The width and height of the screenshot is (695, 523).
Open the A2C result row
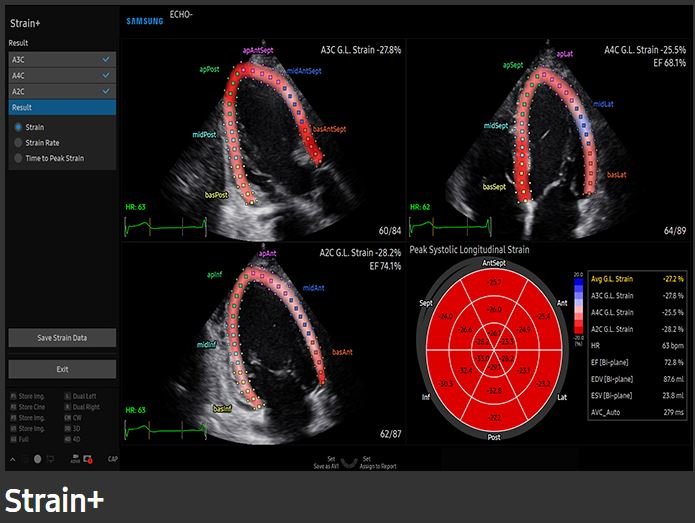tap(62, 91)
